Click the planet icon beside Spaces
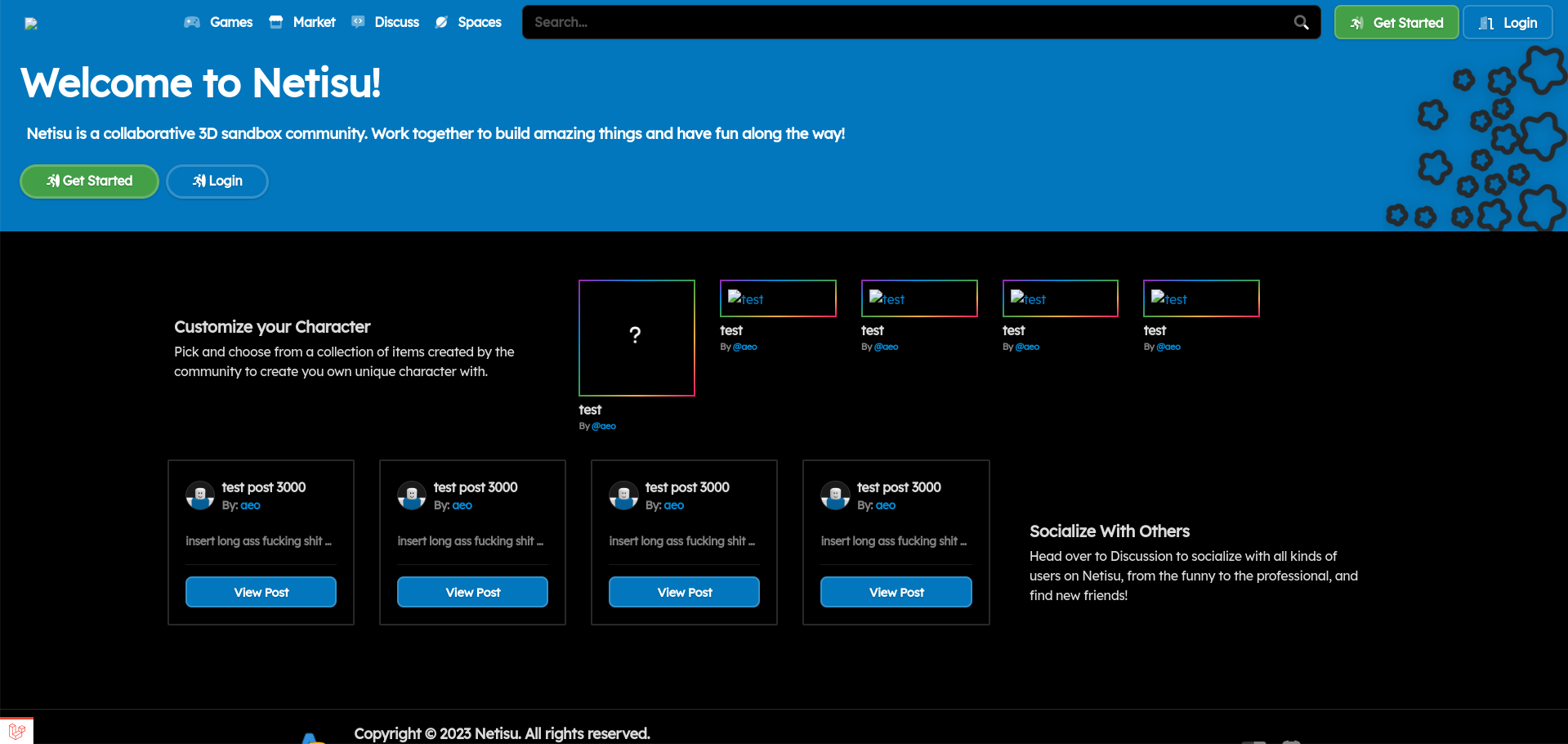Viewport: 1568px width, 744px height. coord(441,22)
